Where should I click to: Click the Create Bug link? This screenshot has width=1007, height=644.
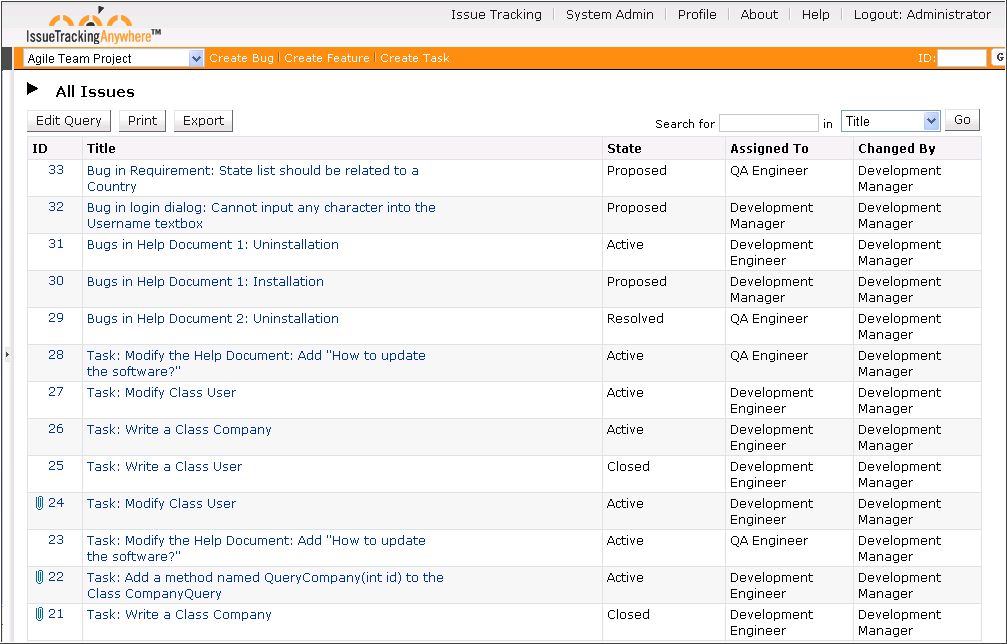(x=241, y=58)
